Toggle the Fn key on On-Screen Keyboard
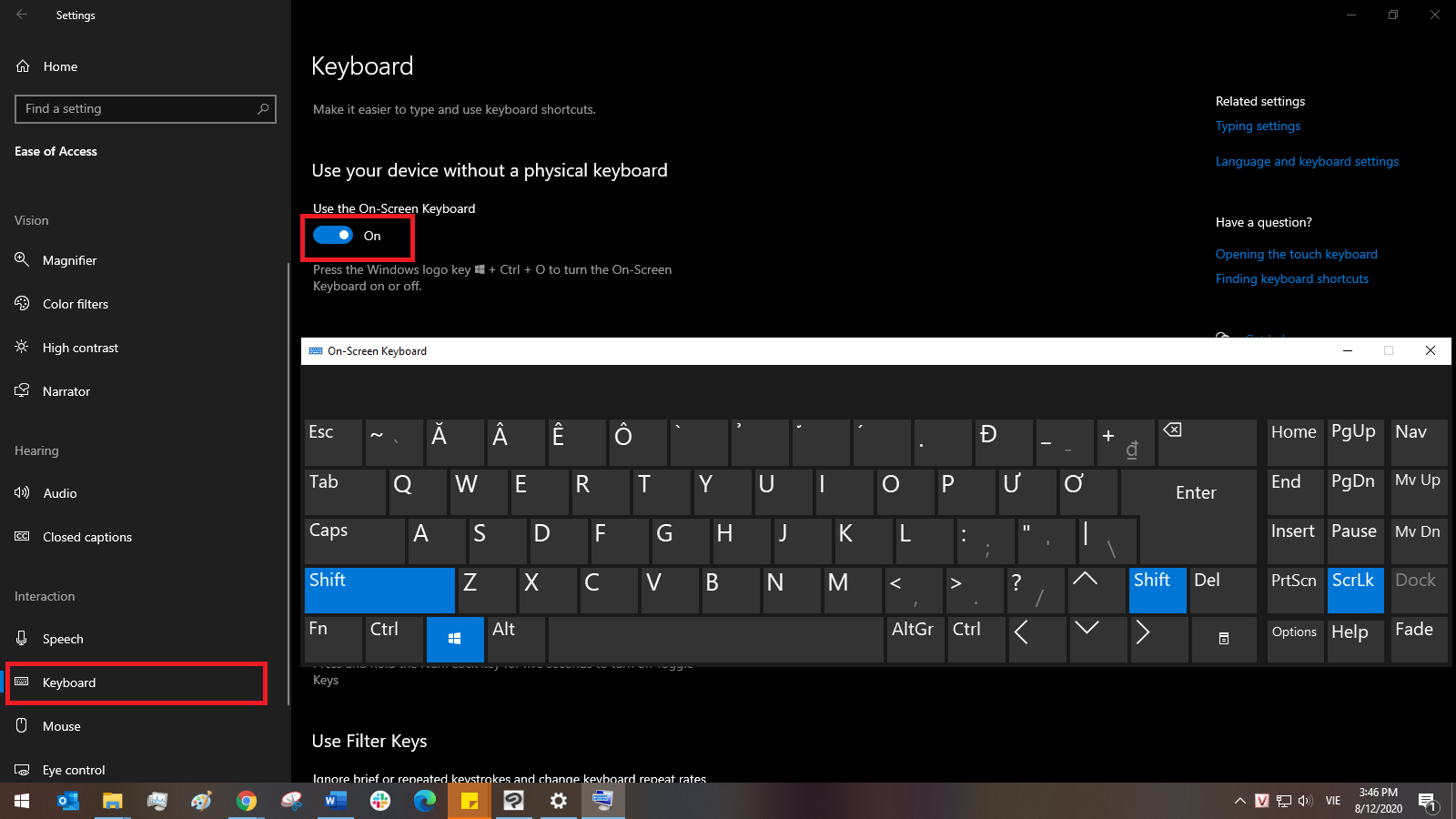The width and height of the screenshot is (1456, 819). coord(334,640)
